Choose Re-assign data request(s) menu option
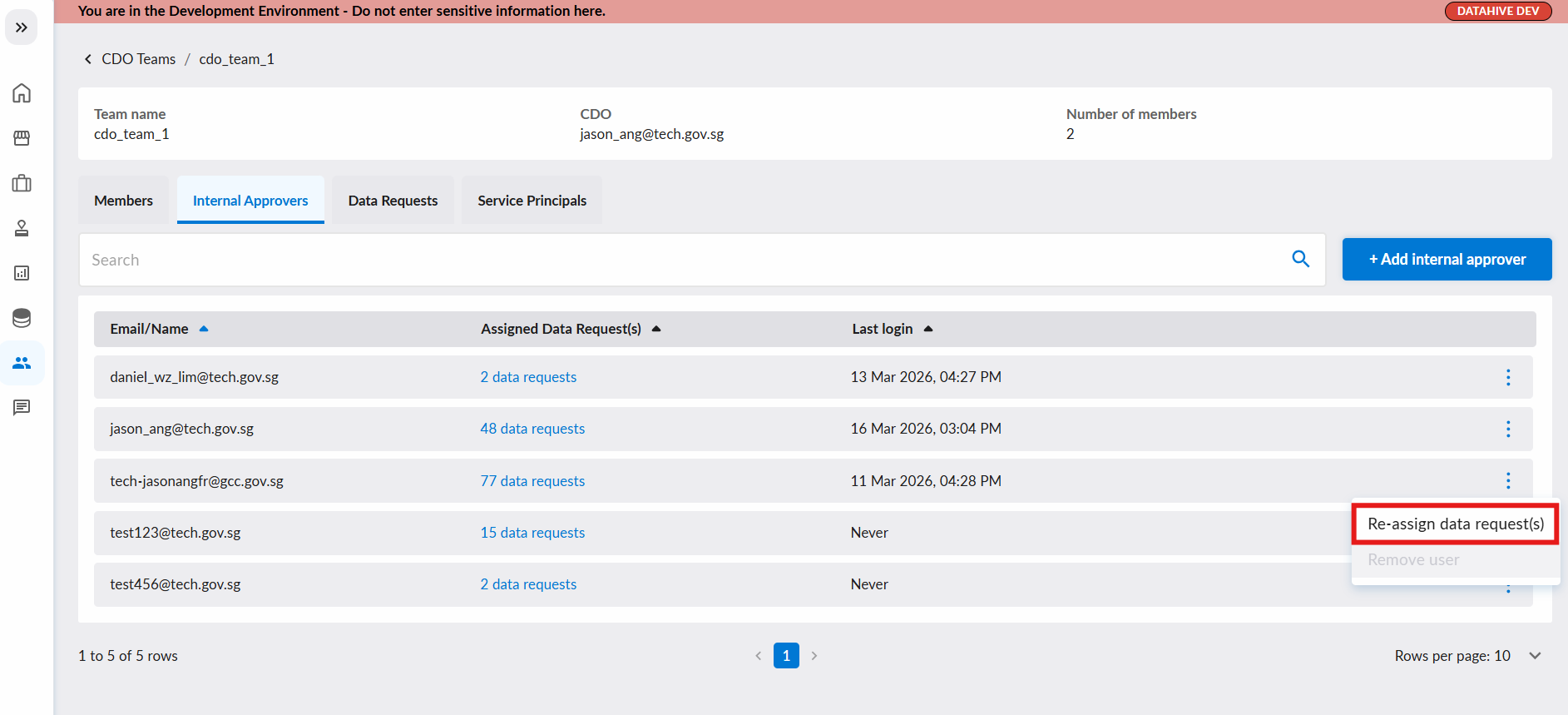1568x715 pixels. tap(1456, 524)
